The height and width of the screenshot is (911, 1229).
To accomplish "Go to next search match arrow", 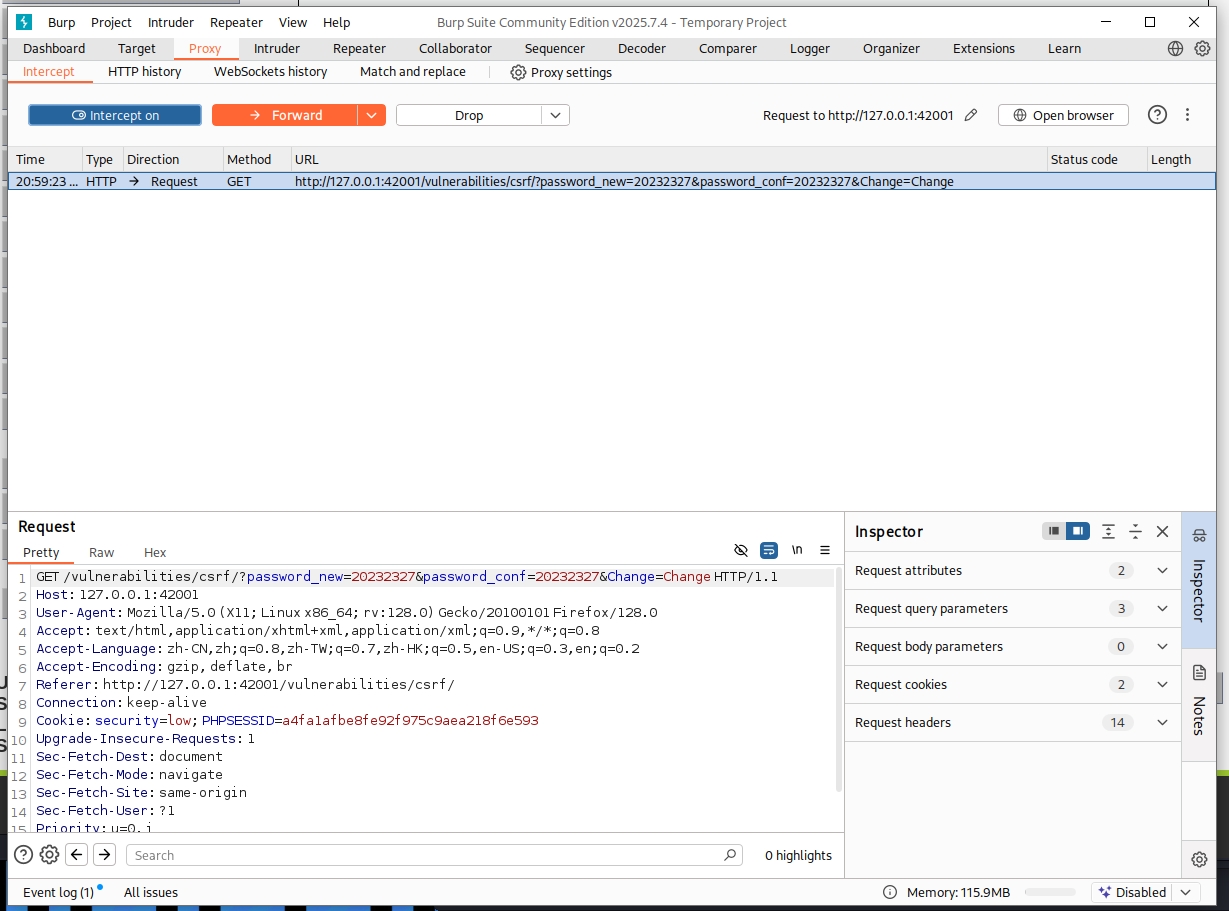I will (105, 854).
